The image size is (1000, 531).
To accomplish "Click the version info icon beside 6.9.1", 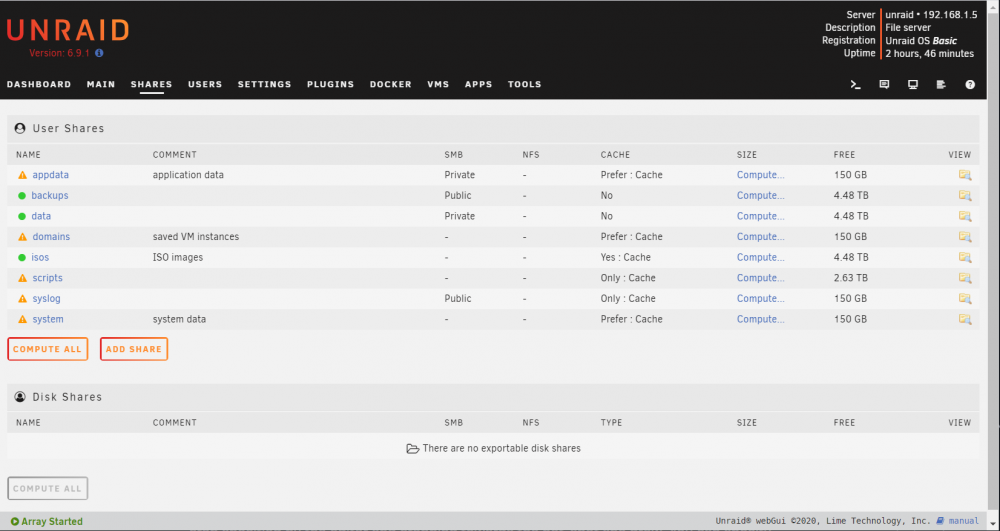I will tap(99, 54).
